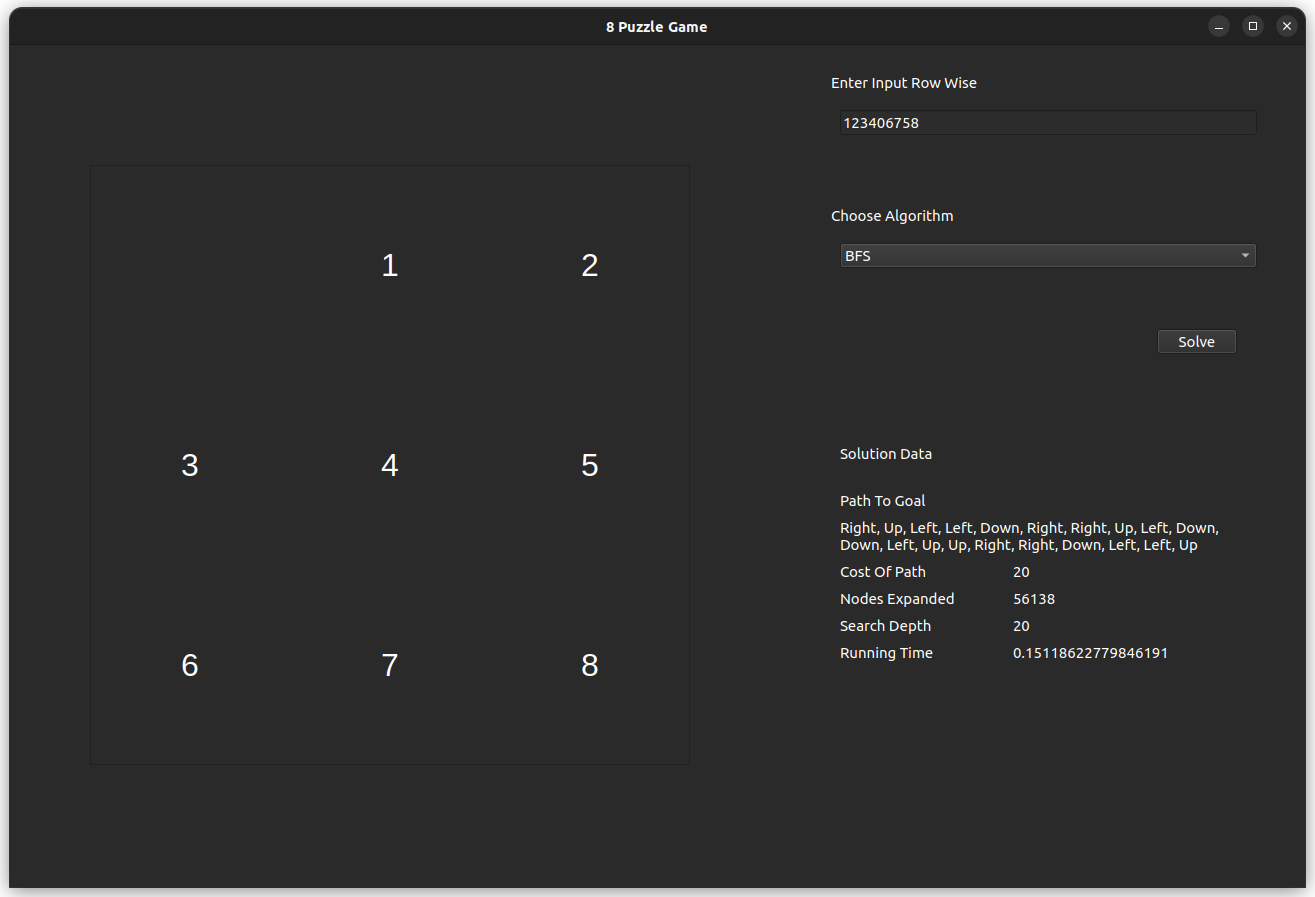Click the nodes expanded value 56138
Screen dimensions: 1315x897
tap(1034, 599)
